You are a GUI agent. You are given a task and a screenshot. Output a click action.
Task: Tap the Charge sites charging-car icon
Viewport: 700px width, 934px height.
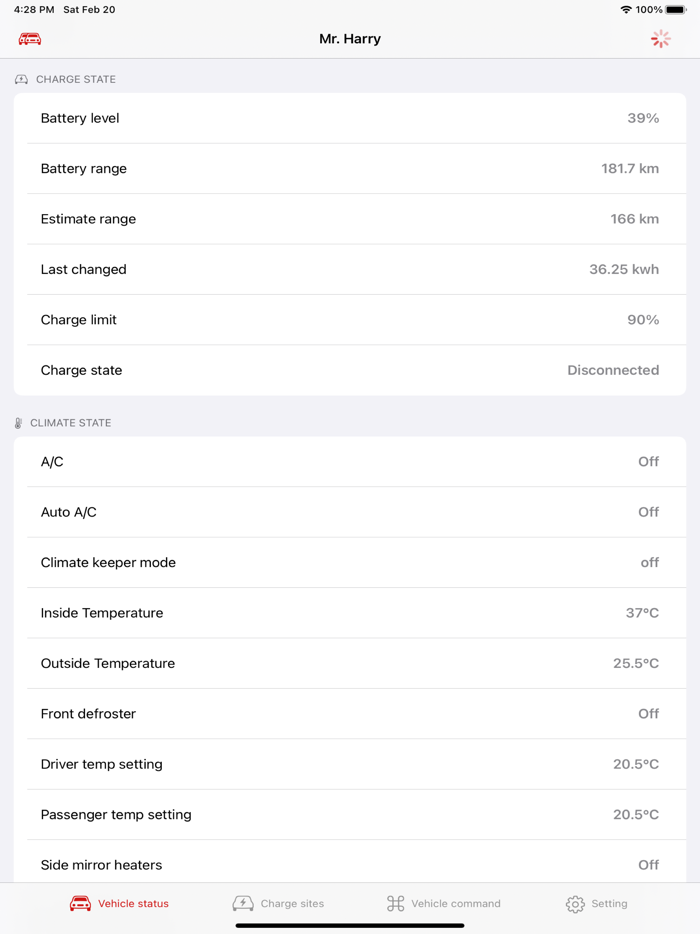click(243, 904)
